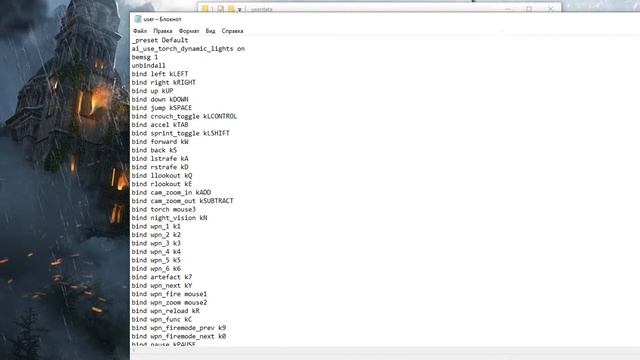The width and height of the screenshot is (640, 360).
Task: Close the userdata Explorer window
Action: pyautogui.click(x=550, y=9)
